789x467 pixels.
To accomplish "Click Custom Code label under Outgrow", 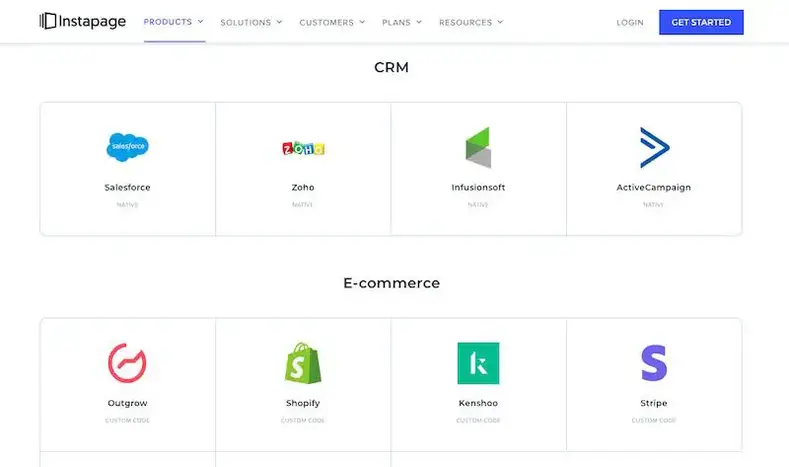I will coord(127,420).
